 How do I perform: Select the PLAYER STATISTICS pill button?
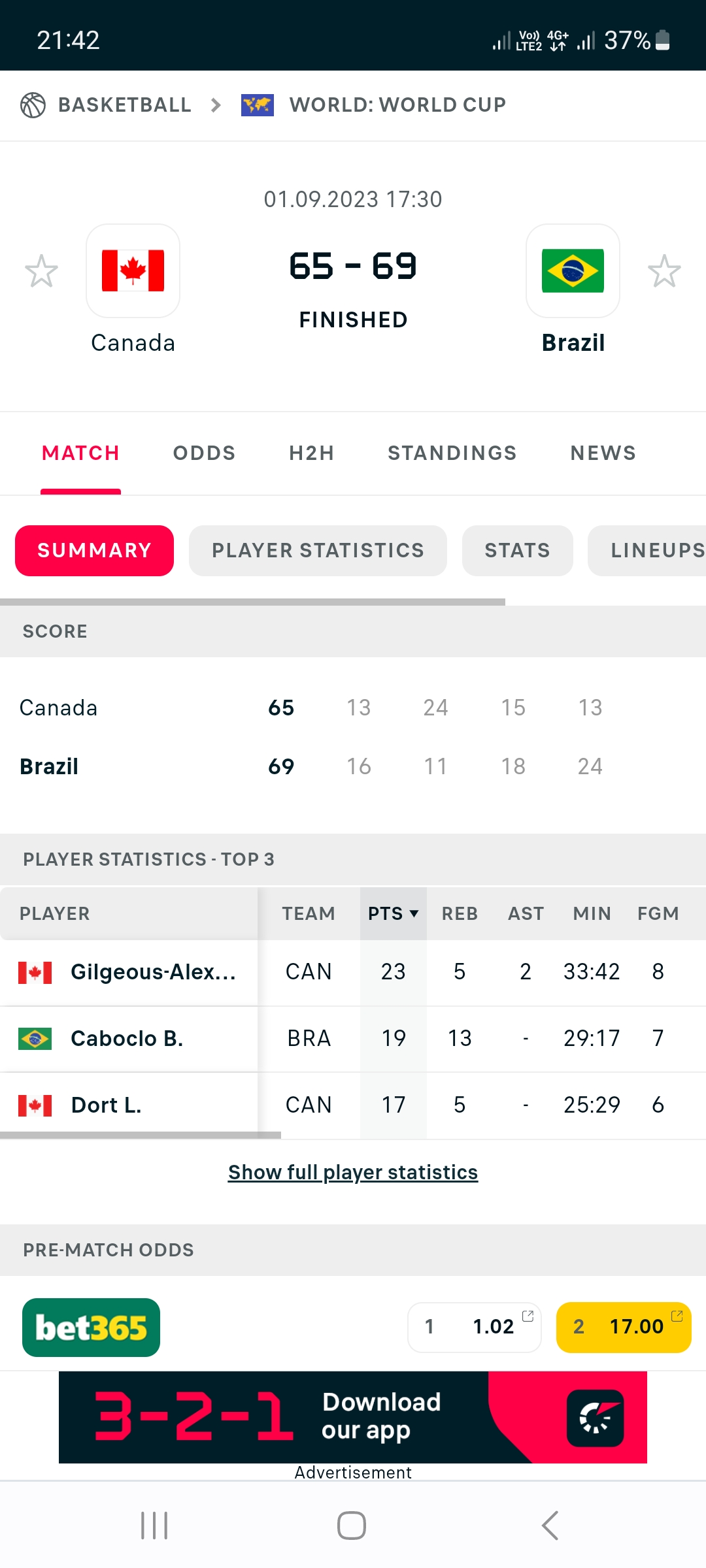pos(318,551)
